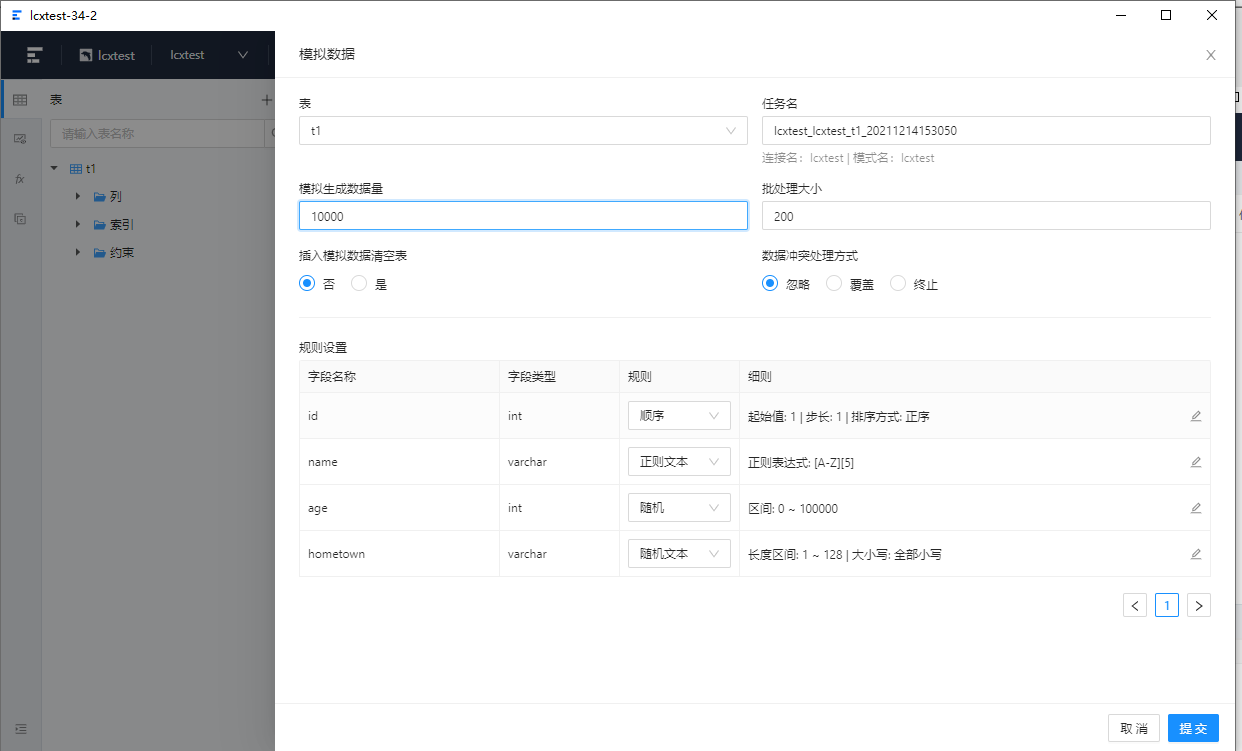The height and width of the screenshot is (751, 1242).
Task: Click the list icon at sidebar bottom
Action: pyautogui.click(x=20, y=728)
